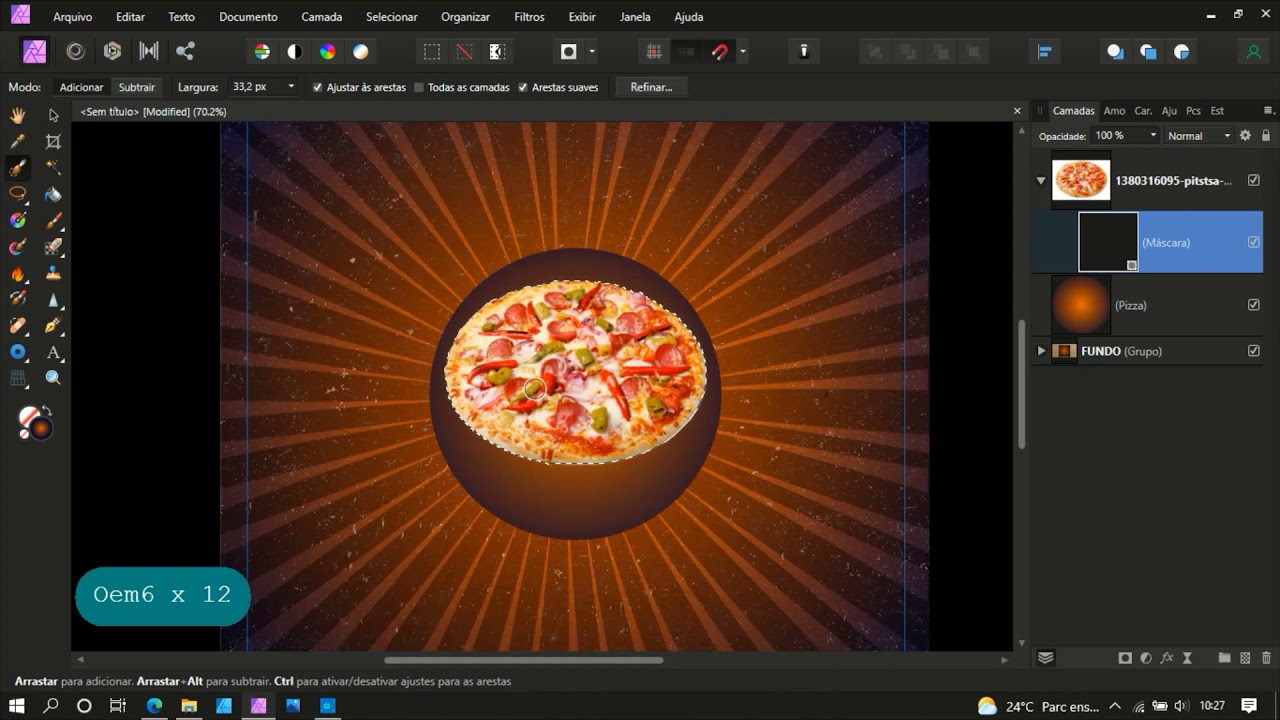Screen dimensions: 1280x720
Task: Toggle snapping magnet icon
Action: [x=719, y=52]
